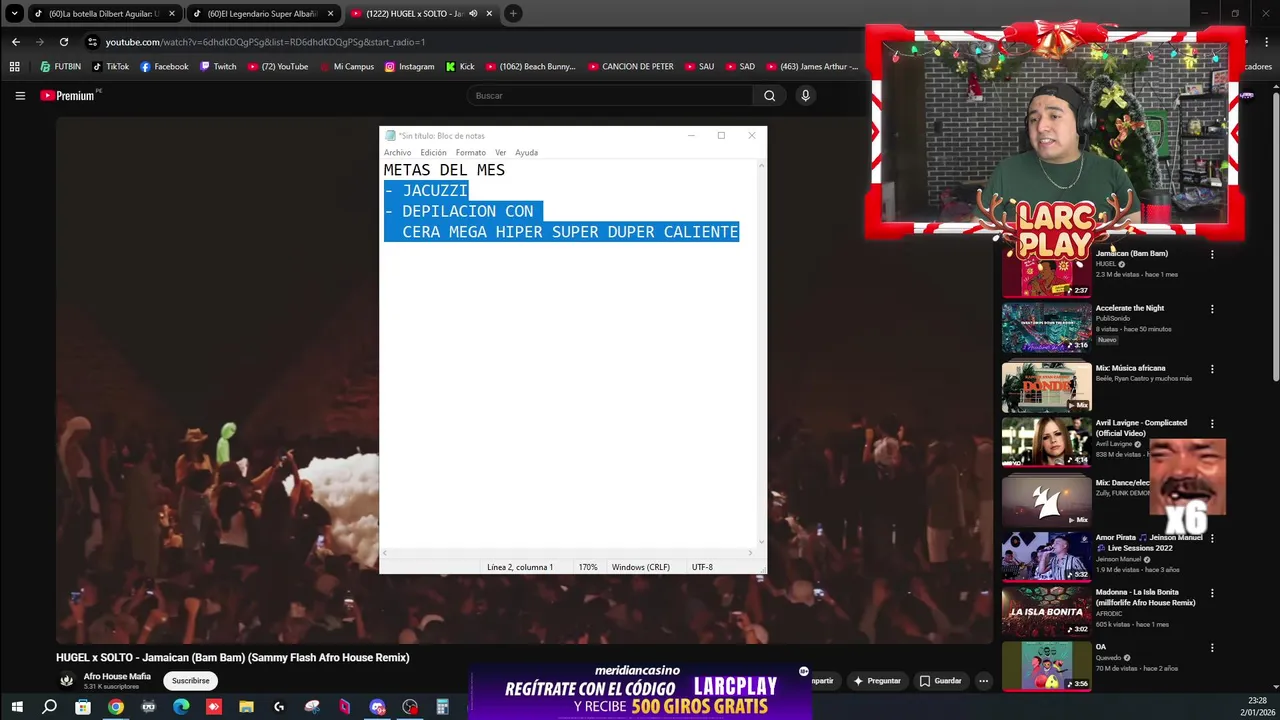Open the Ayuda menu in Notepad

(526, 153)
